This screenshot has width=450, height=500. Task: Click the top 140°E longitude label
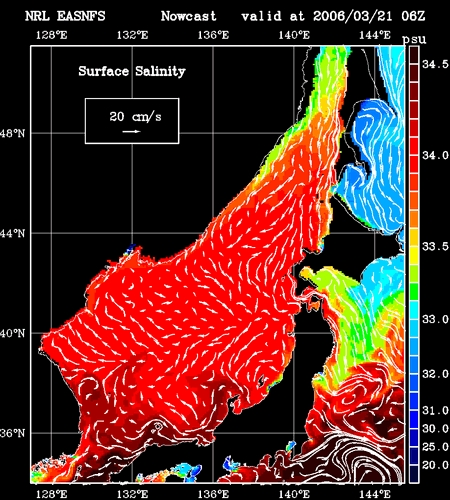point(294,35)
